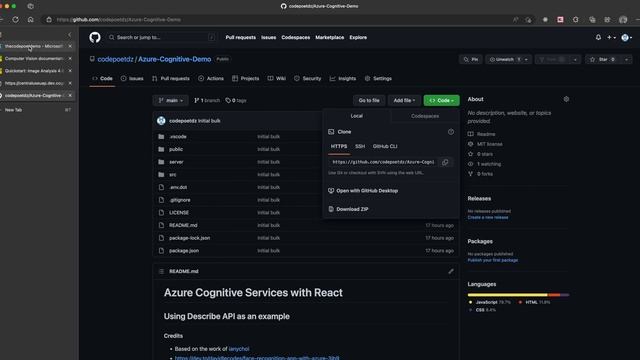Screen dimensions: 640x360
Task: Expand the main branch dropdown
Action: [x=171, y=100]
